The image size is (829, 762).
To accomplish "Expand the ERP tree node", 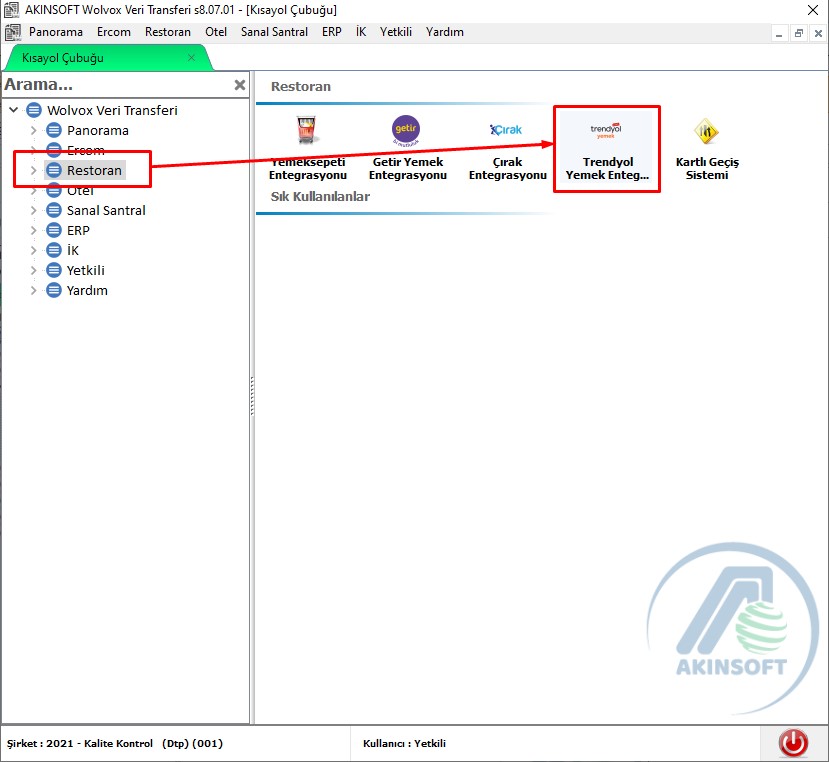I will click(33, 231).
